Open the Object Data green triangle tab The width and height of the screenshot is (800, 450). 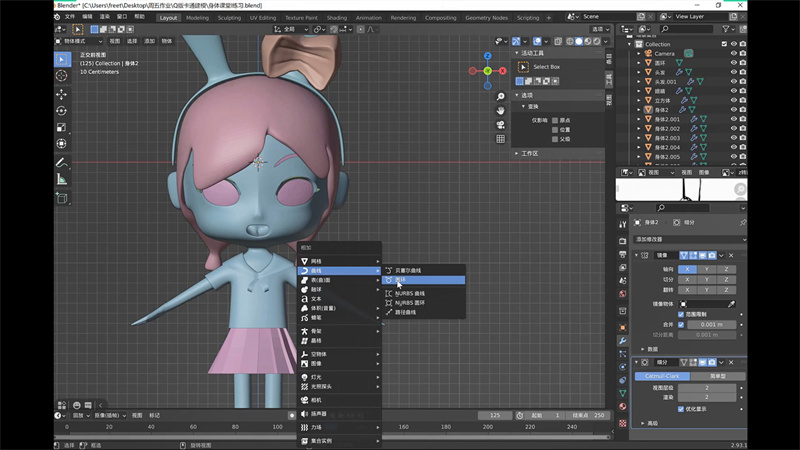pos(622,393)
